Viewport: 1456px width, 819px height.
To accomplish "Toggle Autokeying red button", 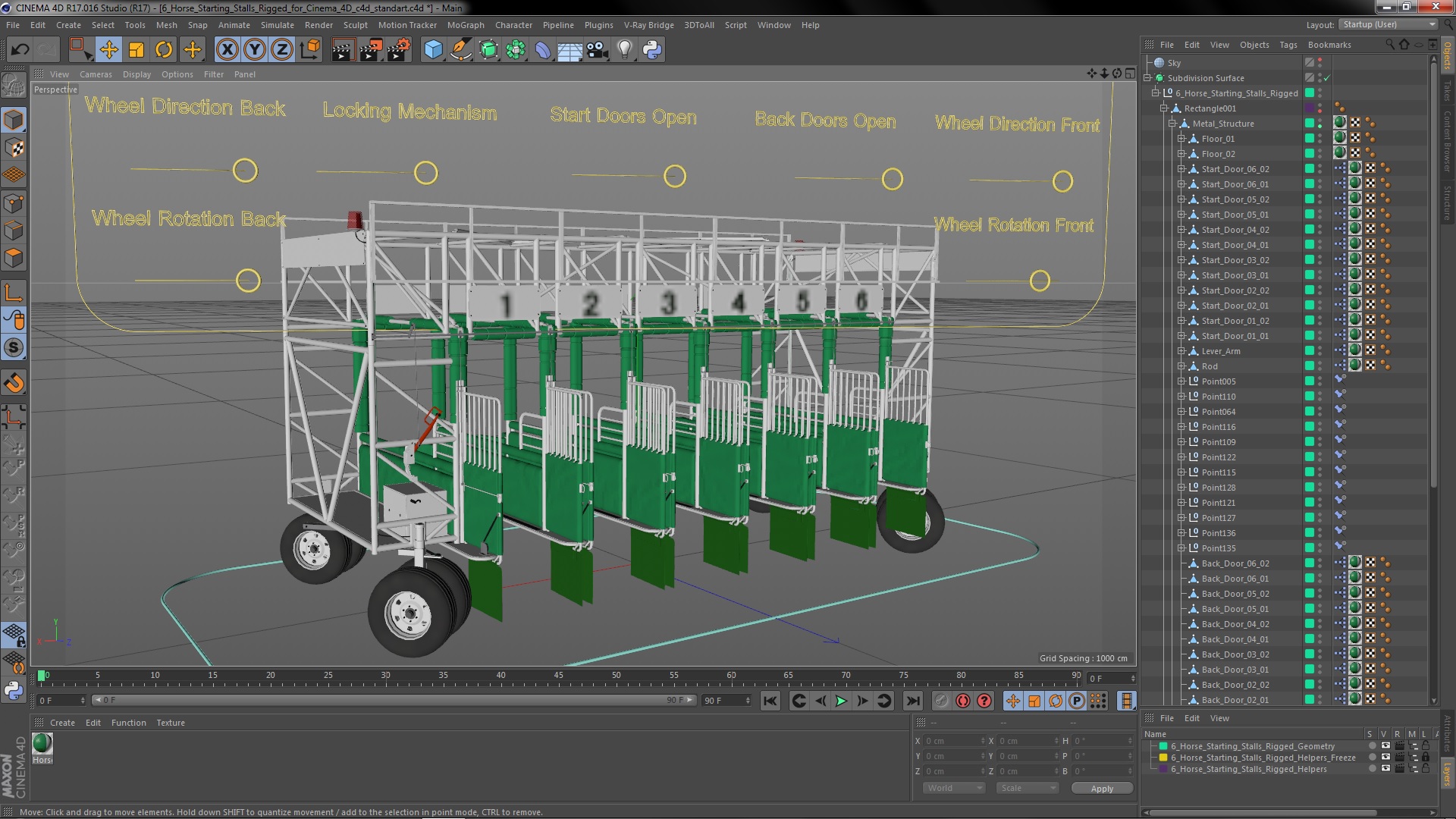I will point(962,701).
